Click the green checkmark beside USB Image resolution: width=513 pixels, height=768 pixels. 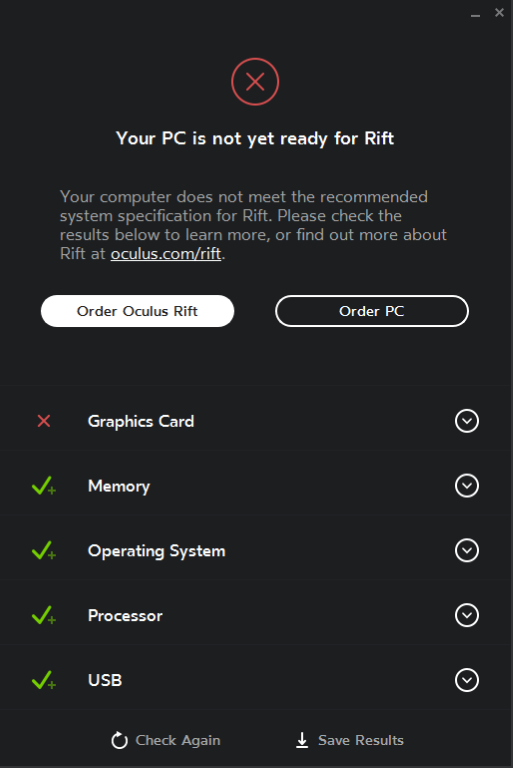point(44,679)
